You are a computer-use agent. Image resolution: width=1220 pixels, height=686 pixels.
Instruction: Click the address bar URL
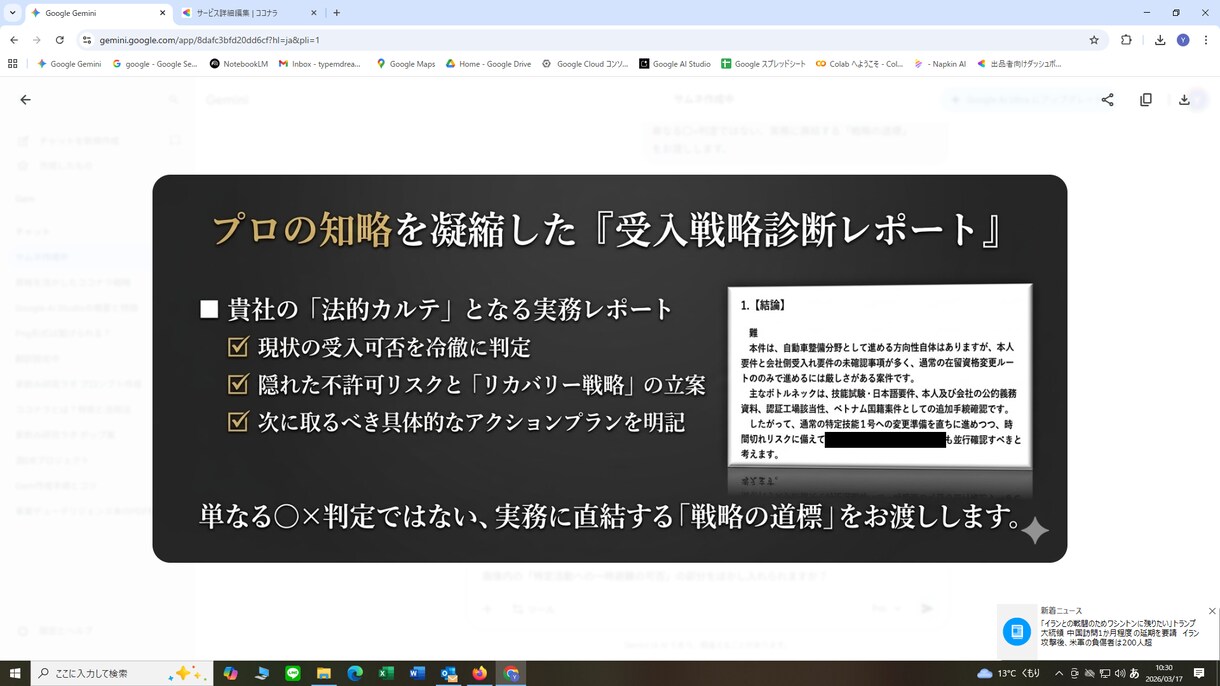click(209, 40)
